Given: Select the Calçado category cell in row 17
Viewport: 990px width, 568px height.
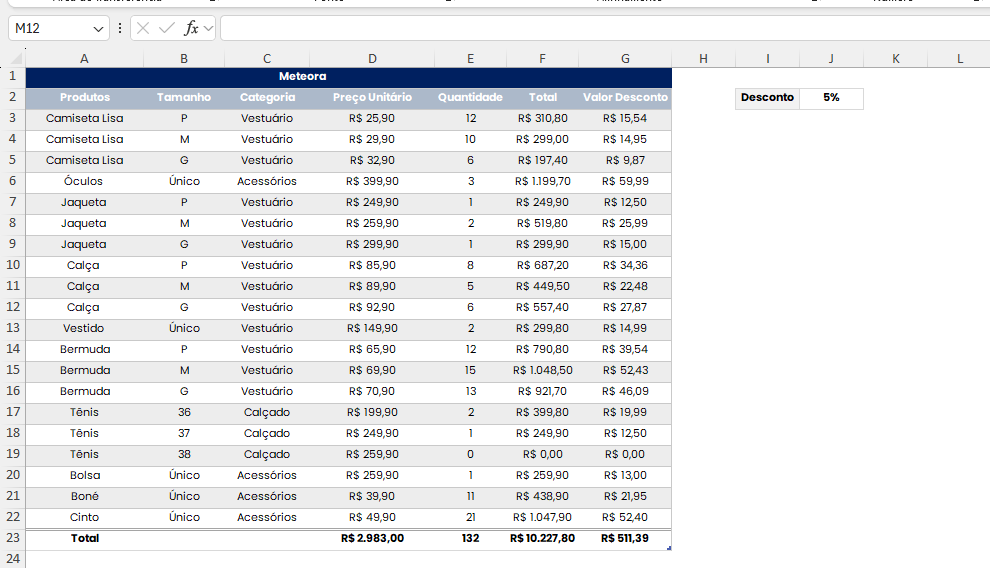Looking at the screenshot, I should tap(267, 412).
